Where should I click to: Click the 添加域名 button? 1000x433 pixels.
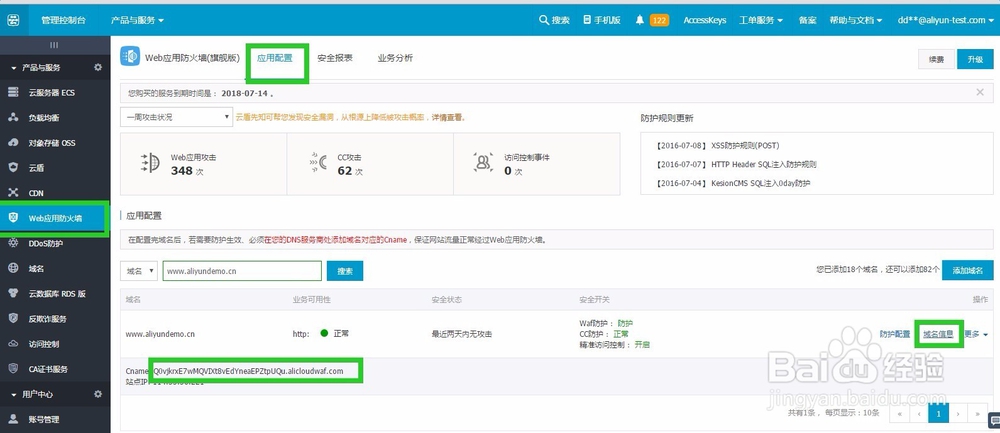coord(967,270)
